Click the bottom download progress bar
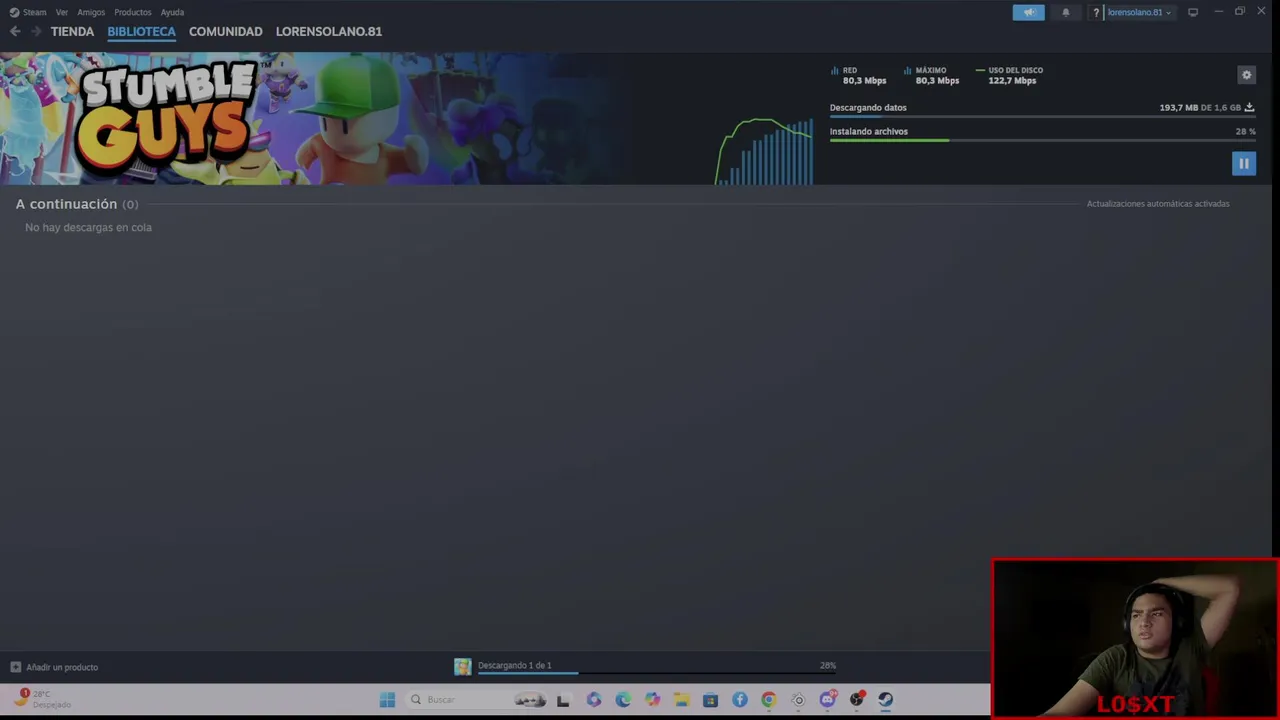Screen dimensions: 1280x720 [x=657, y=674]
